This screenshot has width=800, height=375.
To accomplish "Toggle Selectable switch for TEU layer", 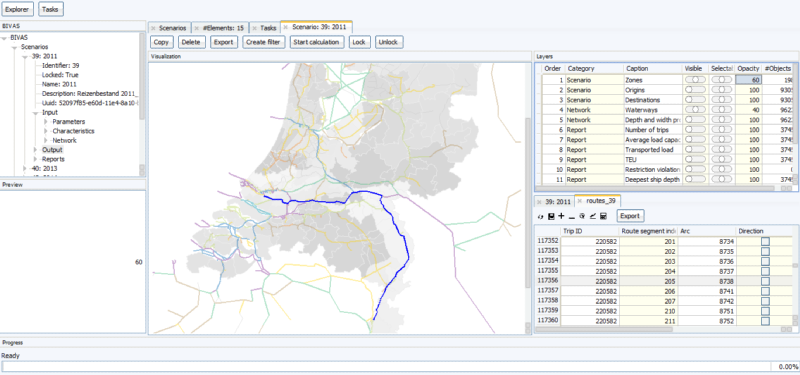I will (x=721, y=160).
